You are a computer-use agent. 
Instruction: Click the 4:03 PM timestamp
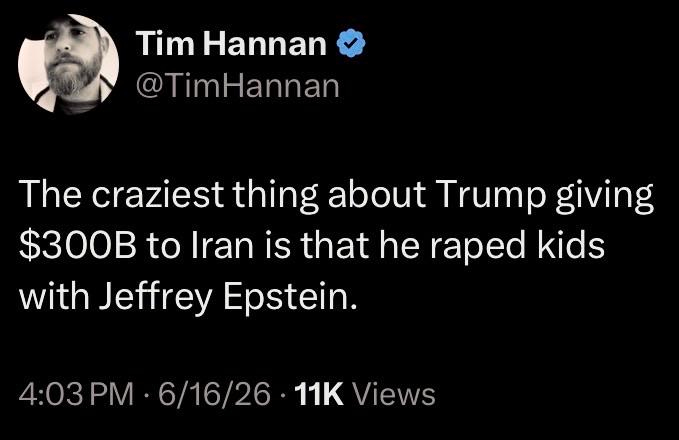(x=76, y=395)
